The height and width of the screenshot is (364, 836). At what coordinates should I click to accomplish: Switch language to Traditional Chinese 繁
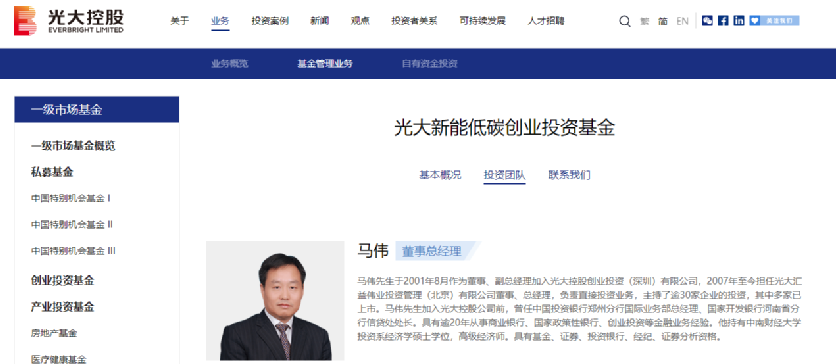(x=645, y=21)
